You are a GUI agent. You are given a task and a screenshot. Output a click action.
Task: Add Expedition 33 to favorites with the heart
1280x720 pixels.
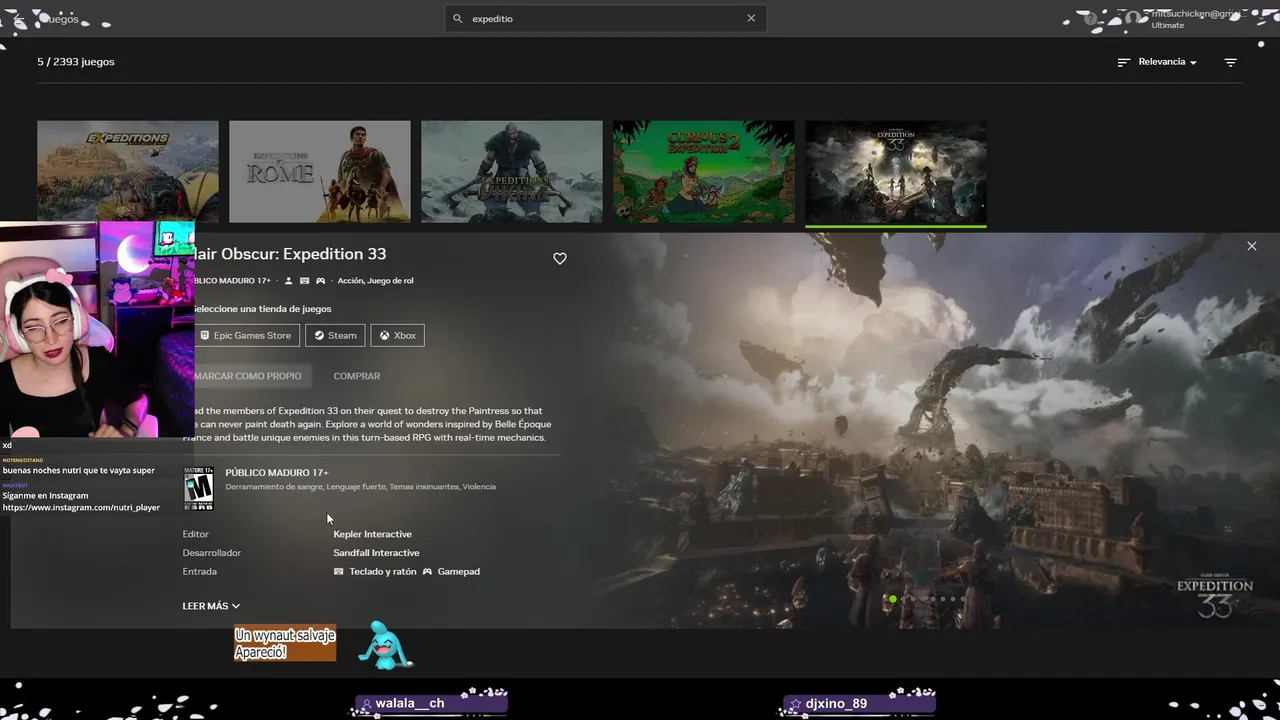[x=560, y=258]
